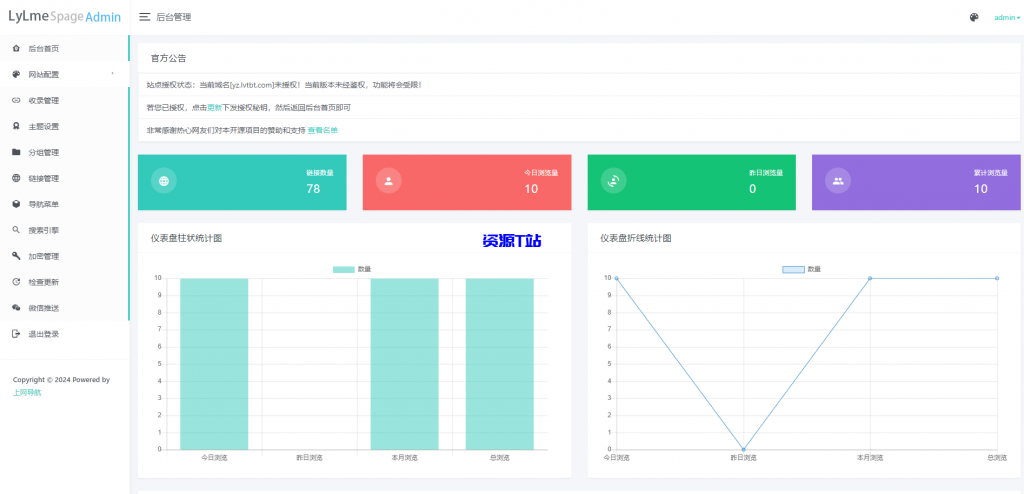Click the 今日浏览 bar in bar chart
The image size is (1024, 494).
[214, 364]
